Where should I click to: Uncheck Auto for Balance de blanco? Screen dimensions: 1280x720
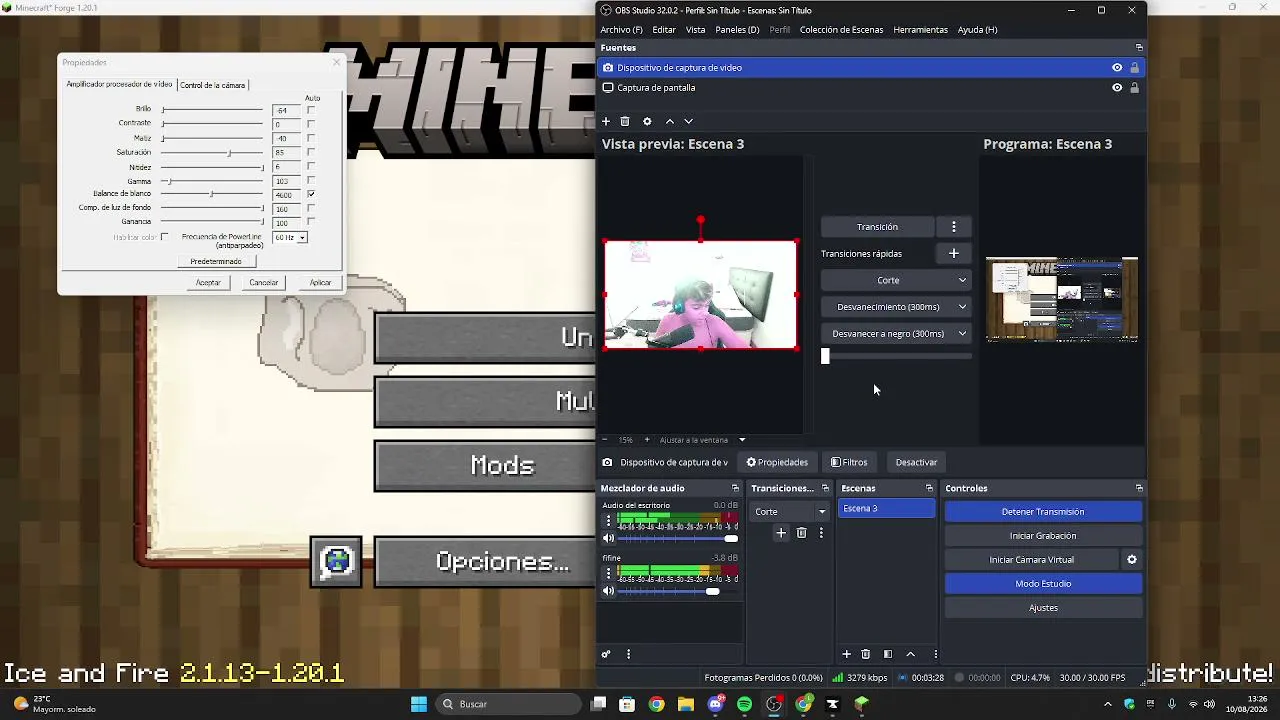pos(311,194)
